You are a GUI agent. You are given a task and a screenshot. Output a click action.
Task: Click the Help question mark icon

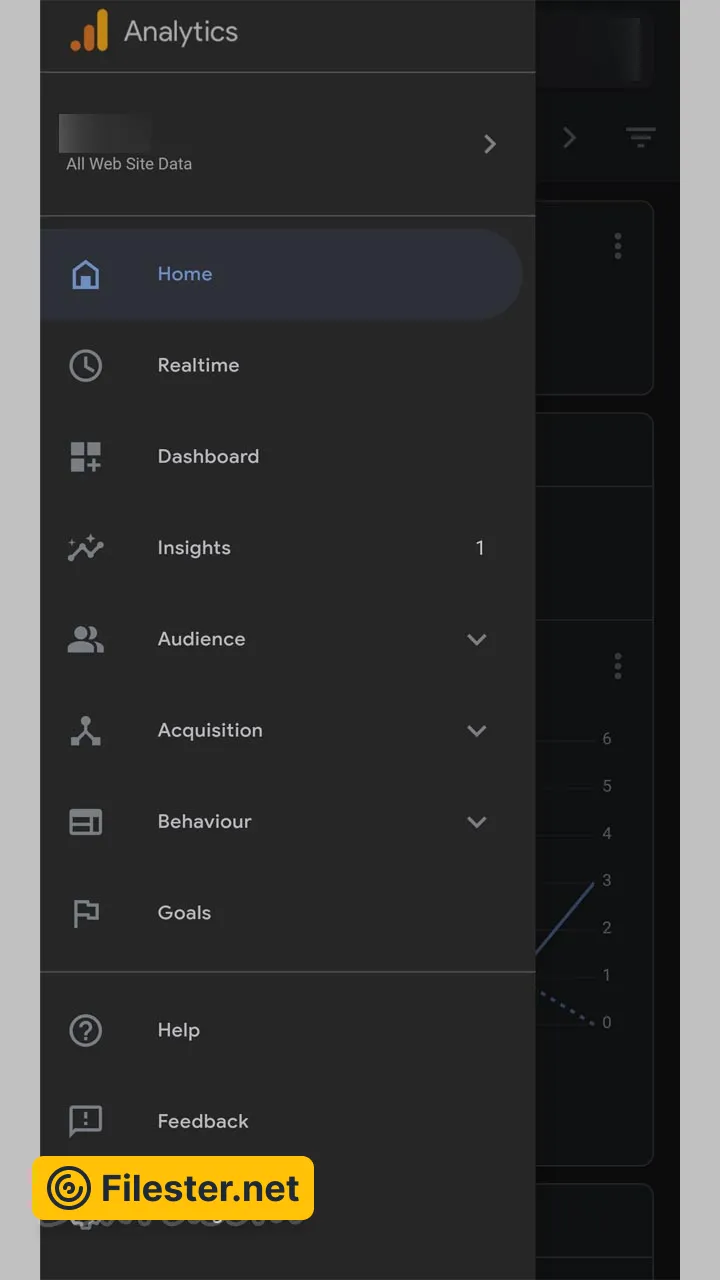pos(86,1030)
